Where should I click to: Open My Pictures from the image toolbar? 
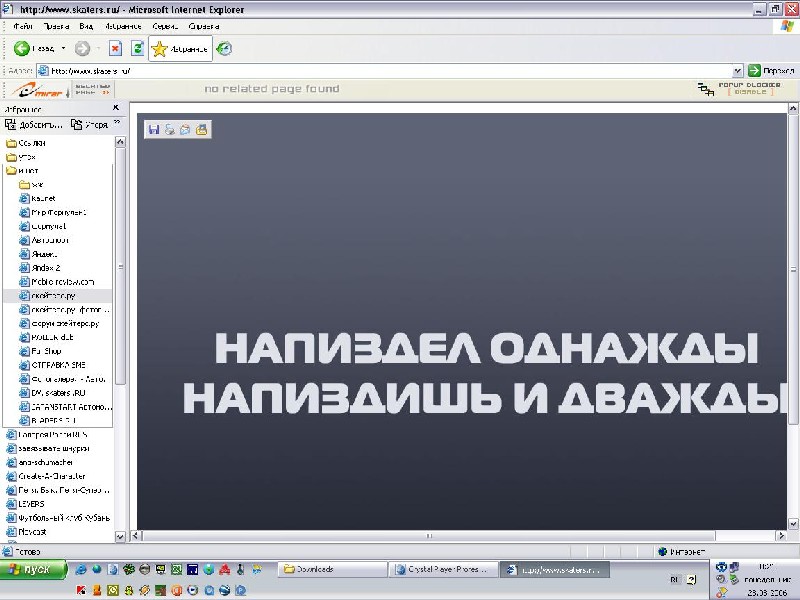coord(202,129)
